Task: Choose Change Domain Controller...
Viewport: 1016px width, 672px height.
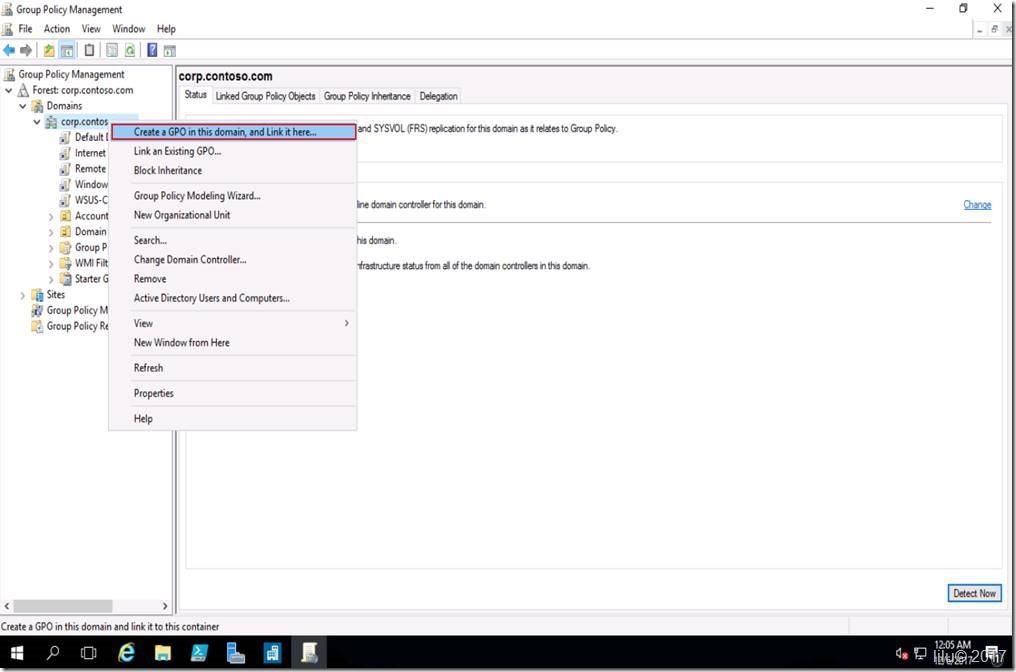Action: click(x=233, y=259)
